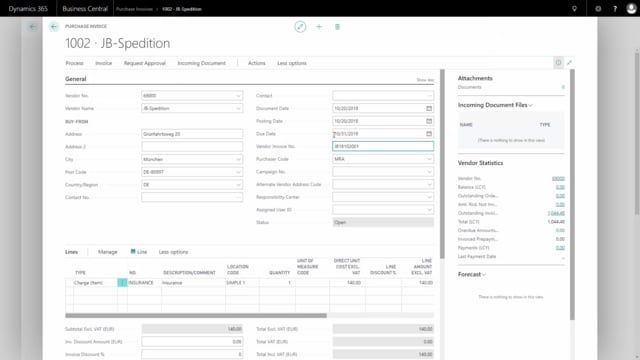Open the Outstanding Invoices value link

[556, 213]
